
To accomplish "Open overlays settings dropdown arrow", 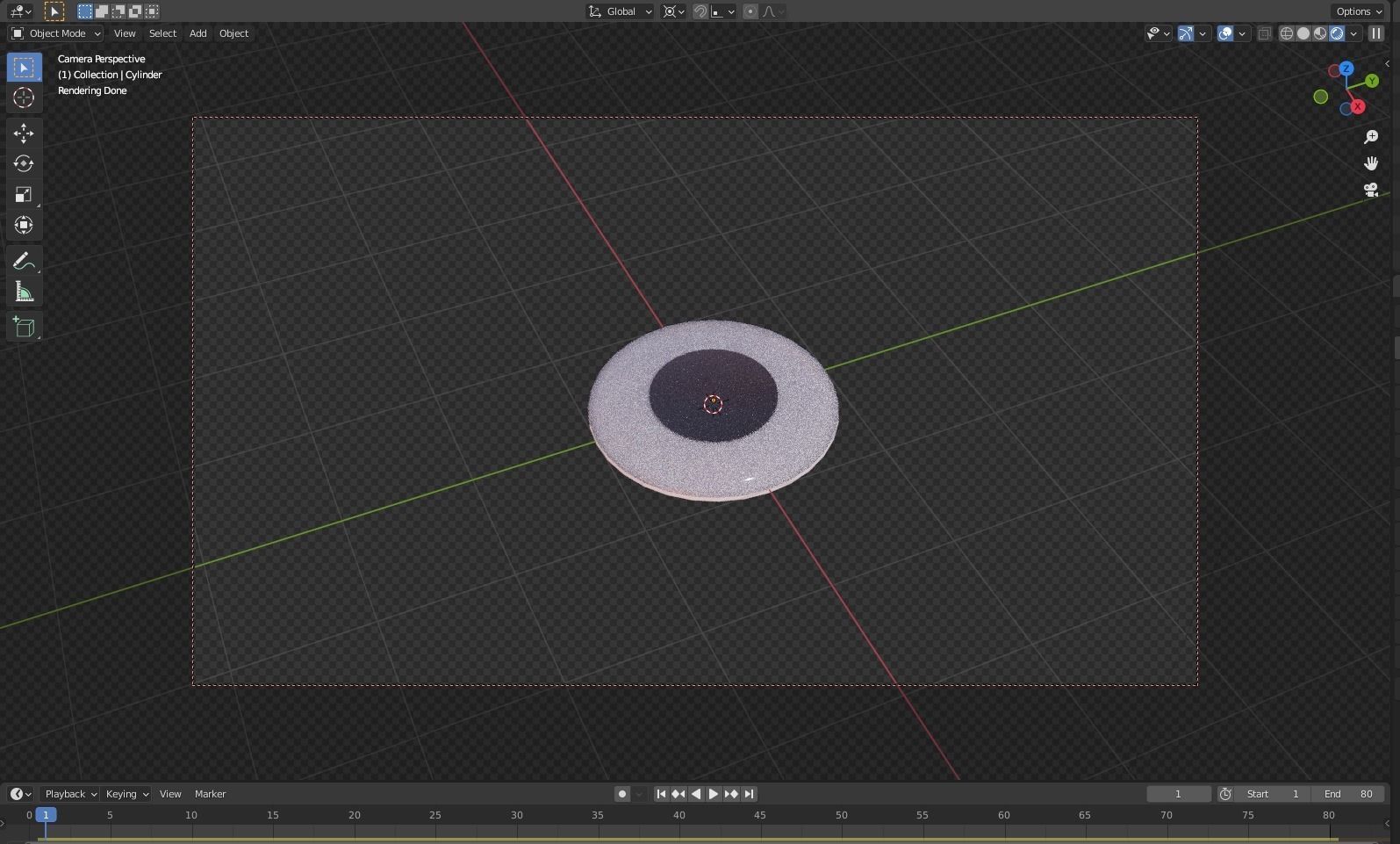I will tap(1242, 33).
